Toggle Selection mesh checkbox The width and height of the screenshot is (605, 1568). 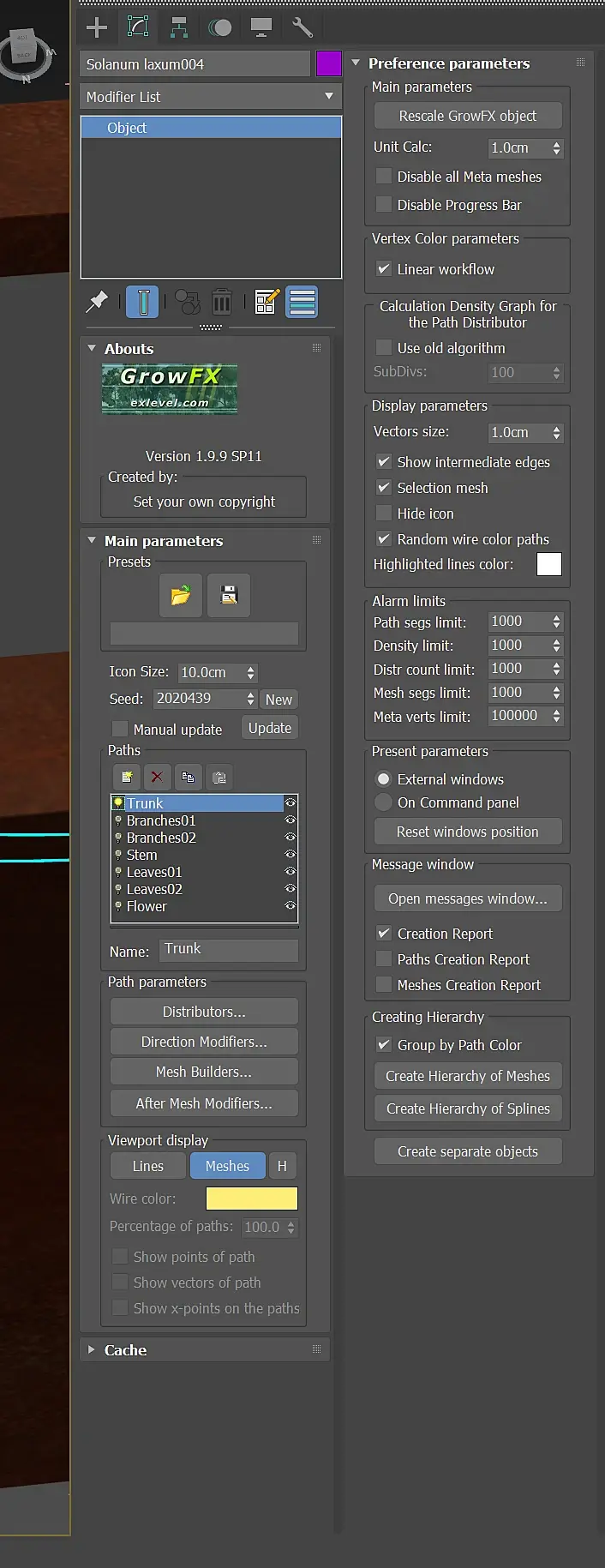pos(384,488)
